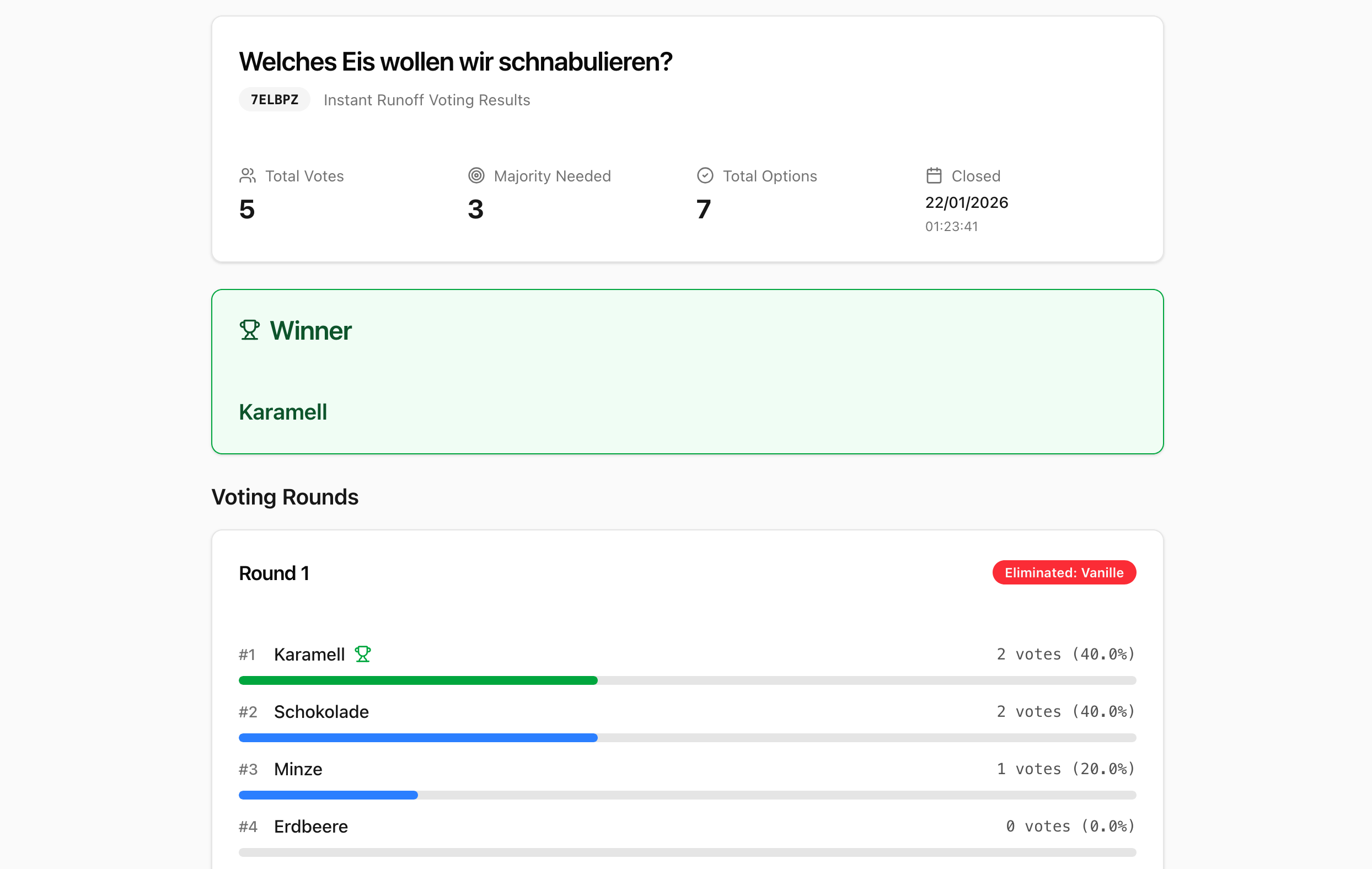Click the checkmark circle icon beside Total Options
The height and width of the screenshot is (869, 1372).
705,175
